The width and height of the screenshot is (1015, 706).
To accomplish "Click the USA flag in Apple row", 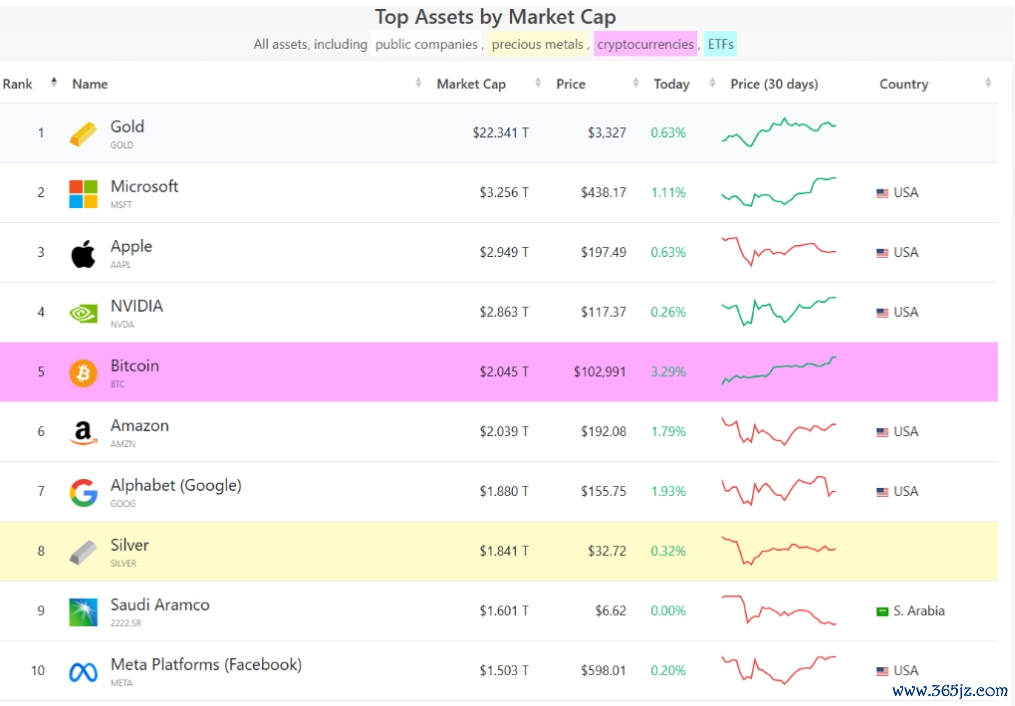I will click(882, 253).
